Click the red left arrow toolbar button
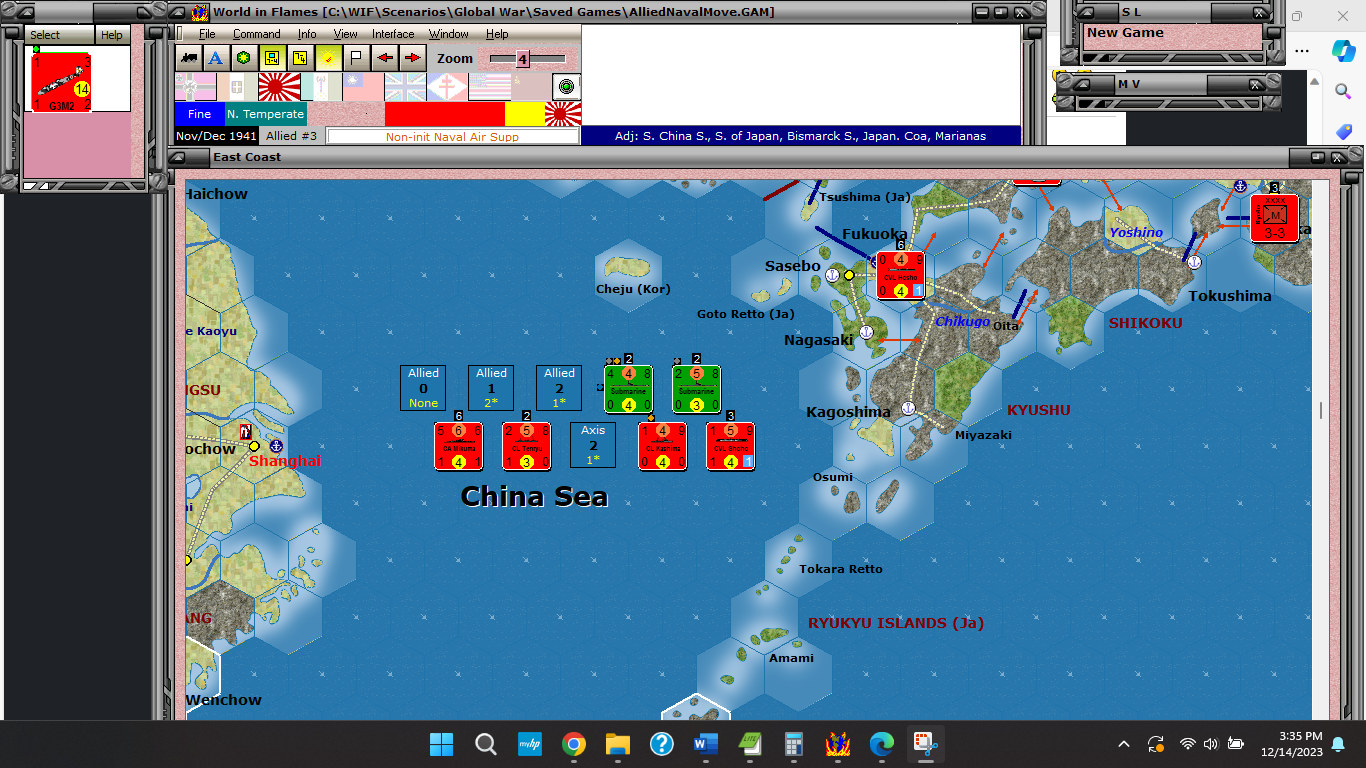 384,58
